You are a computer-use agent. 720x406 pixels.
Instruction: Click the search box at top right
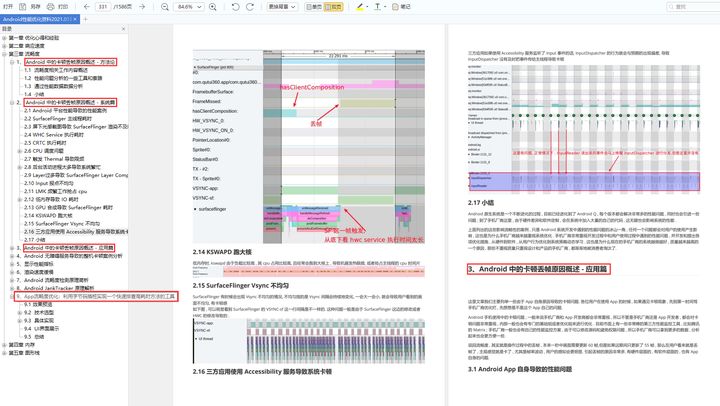point(693,7)
